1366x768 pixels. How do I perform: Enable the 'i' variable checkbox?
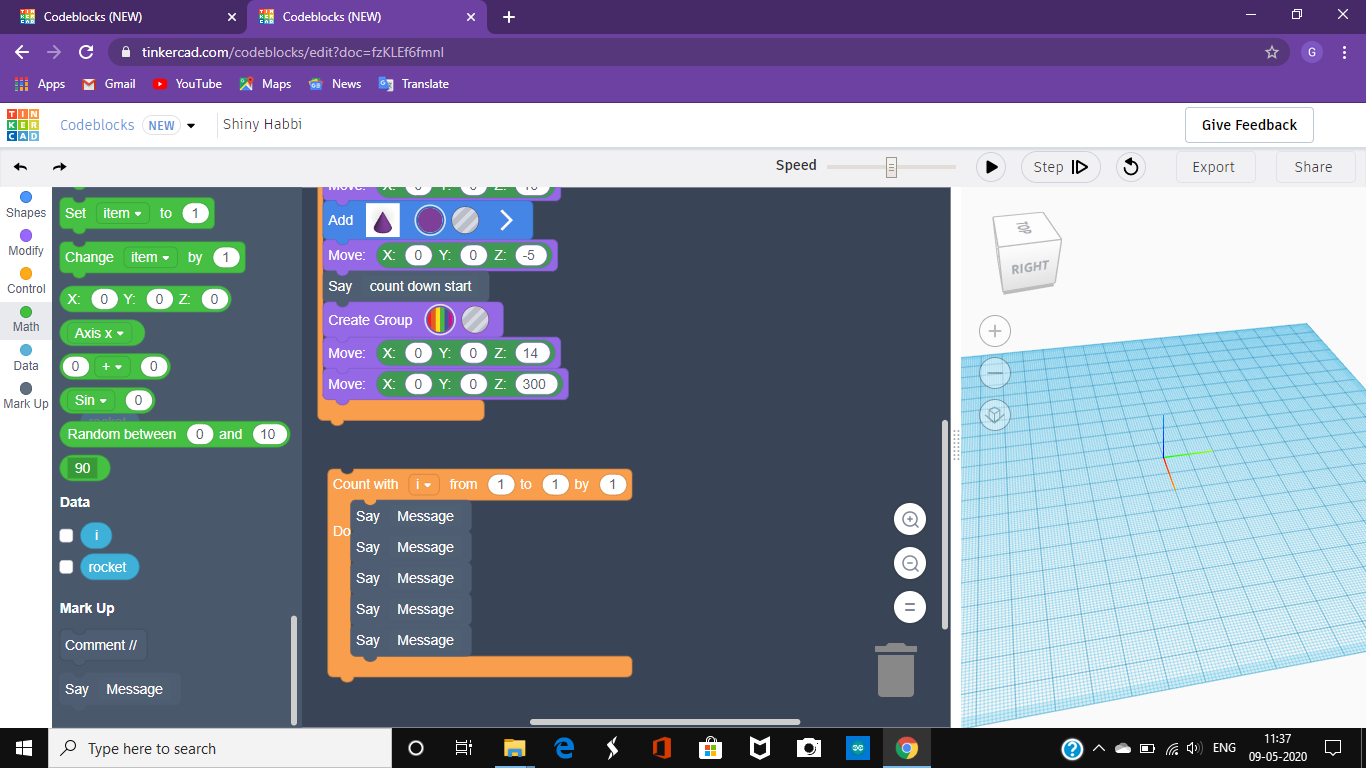tap(66, 535)
